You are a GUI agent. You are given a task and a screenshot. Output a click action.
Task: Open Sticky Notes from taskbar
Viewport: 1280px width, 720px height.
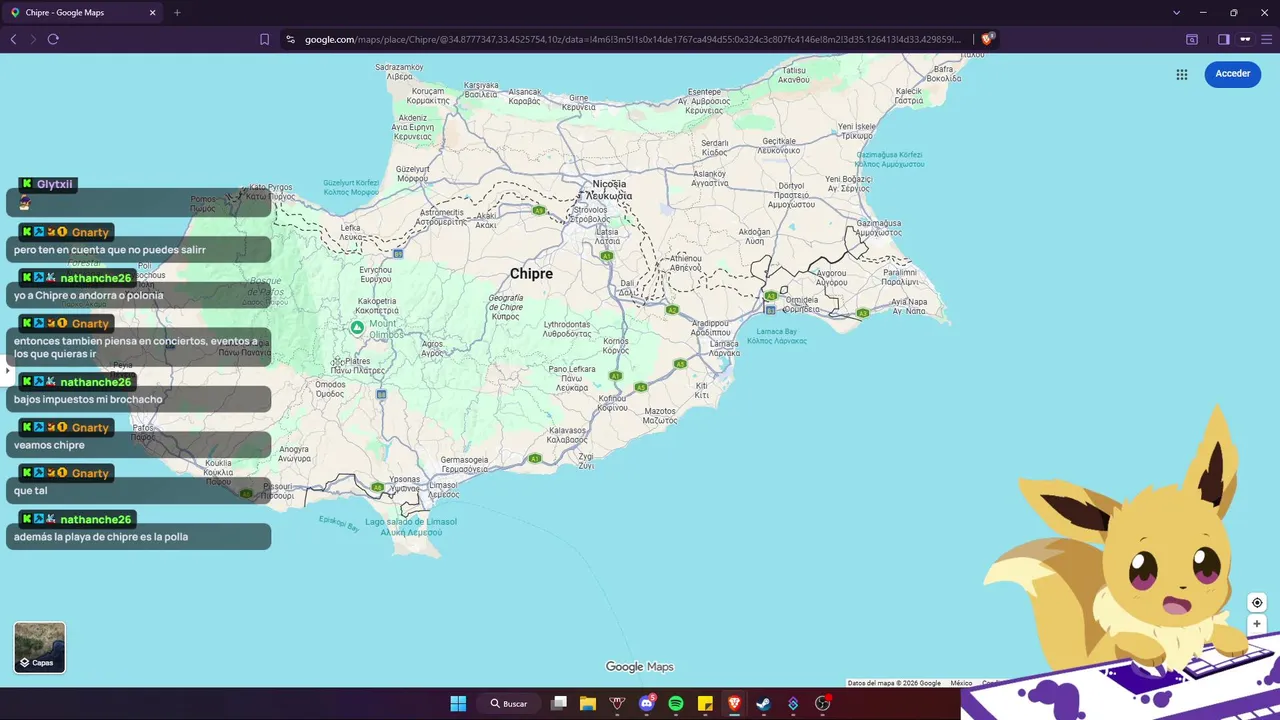coord(705,703)
